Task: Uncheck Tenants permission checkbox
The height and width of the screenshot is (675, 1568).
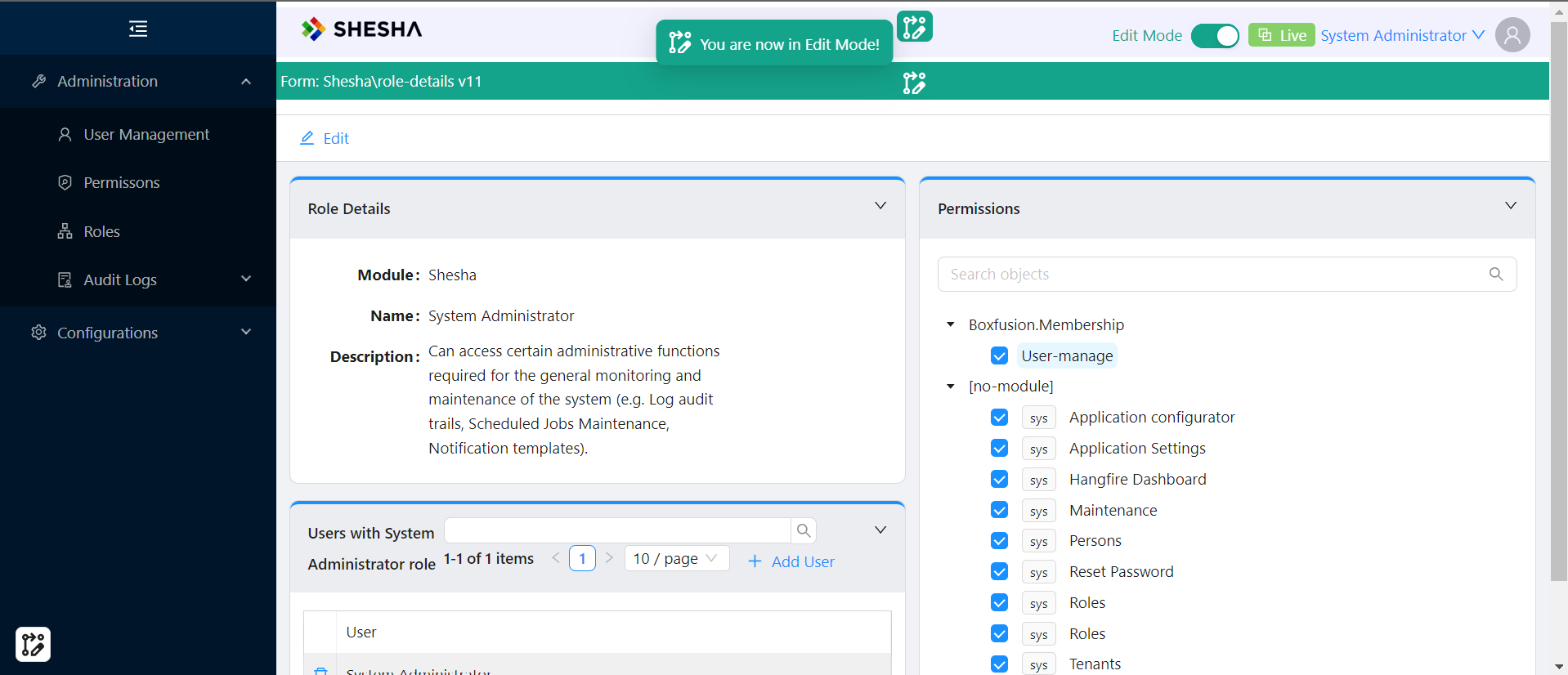Action: (x=999, y=664)
